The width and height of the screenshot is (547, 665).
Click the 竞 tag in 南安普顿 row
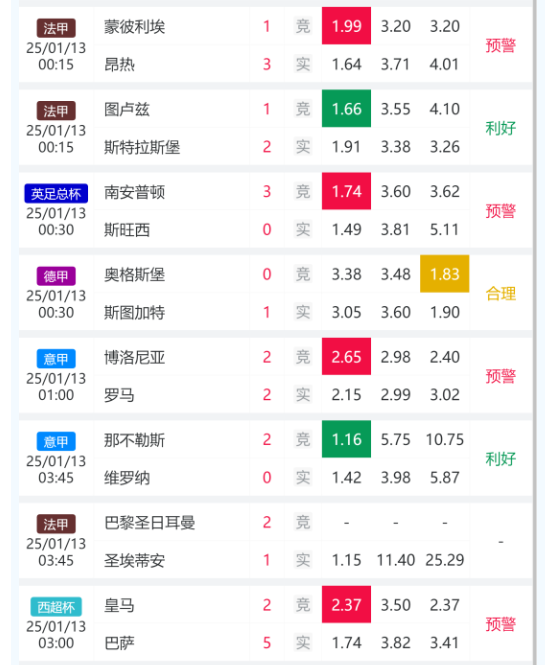coord(303,192)
